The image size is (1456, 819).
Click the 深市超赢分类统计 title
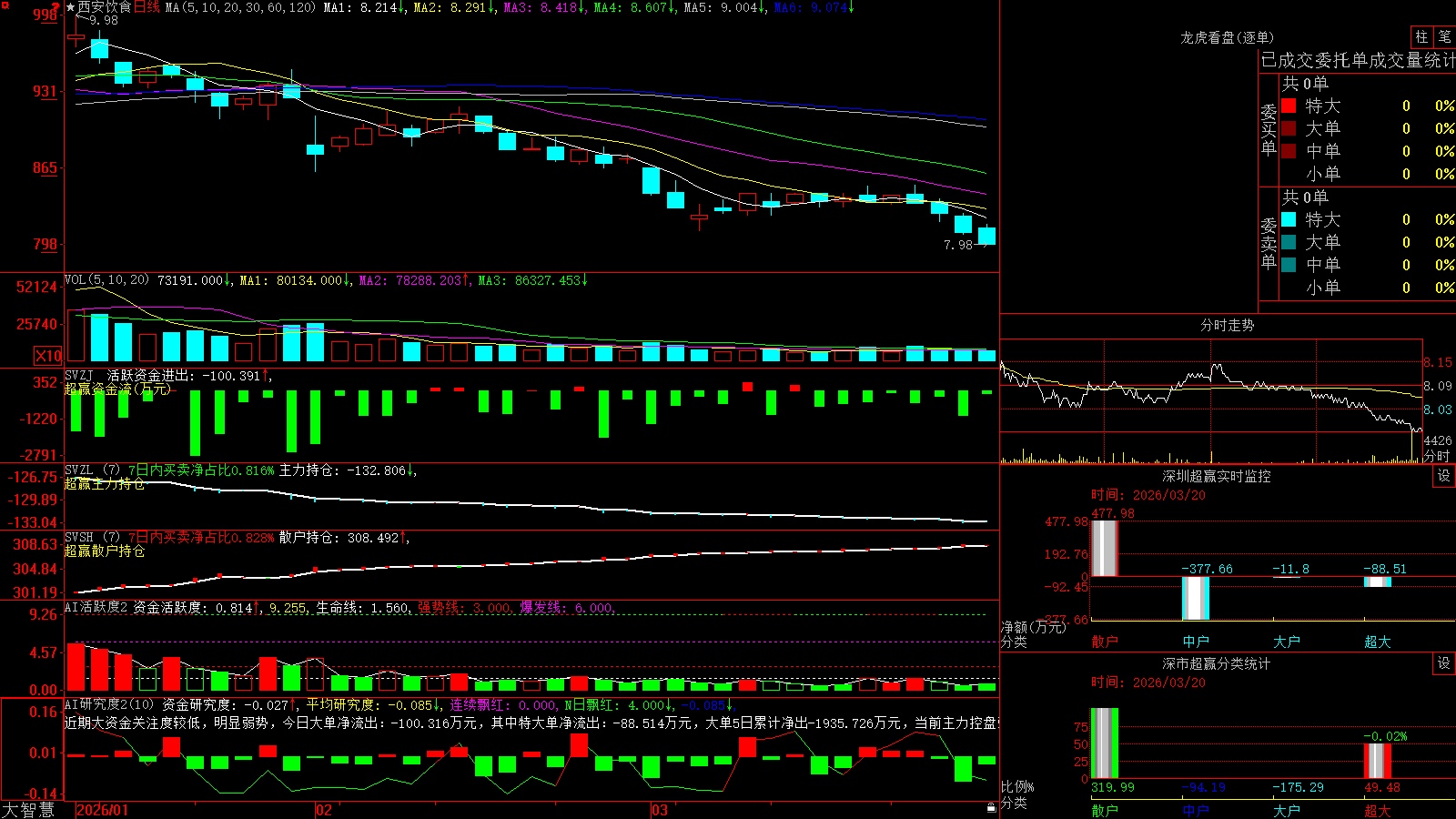(1217, 663)
